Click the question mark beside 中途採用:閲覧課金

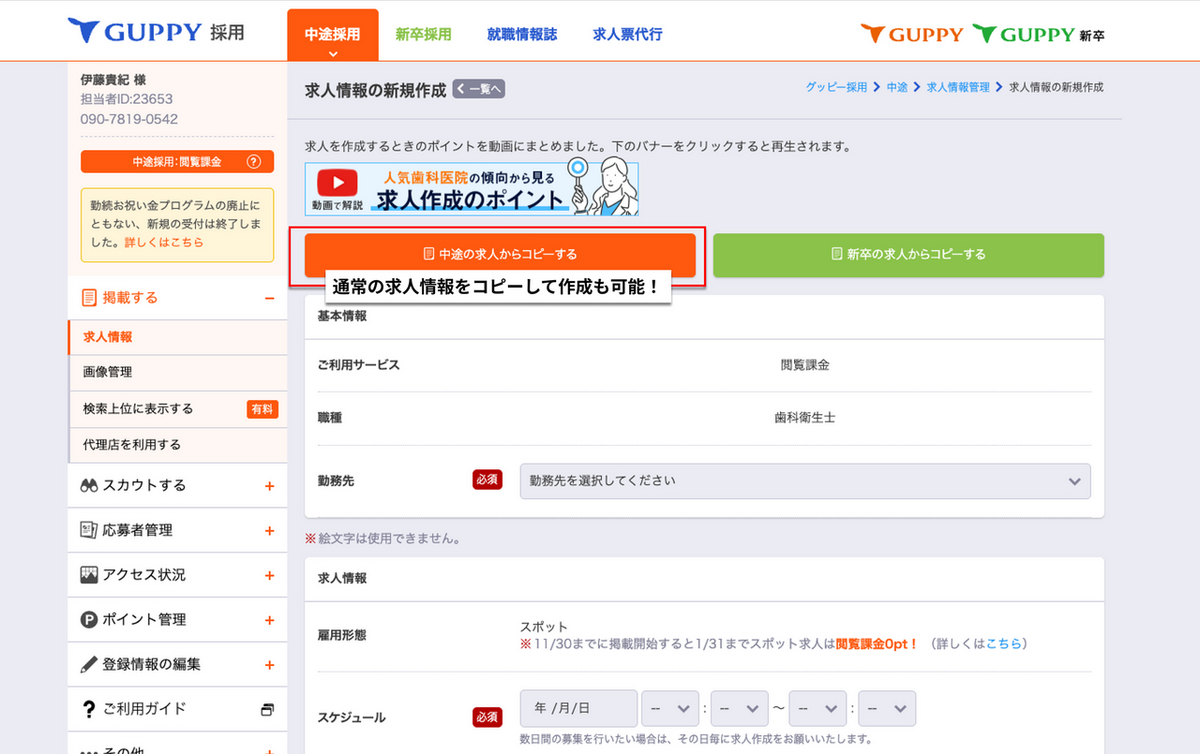point(253,161)
